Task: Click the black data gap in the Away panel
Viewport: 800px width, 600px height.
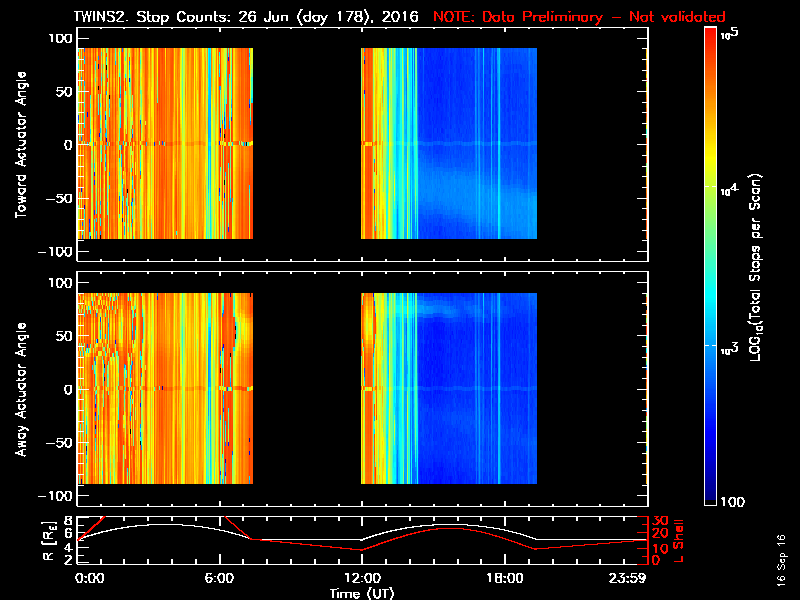Action: pos(306,389)
